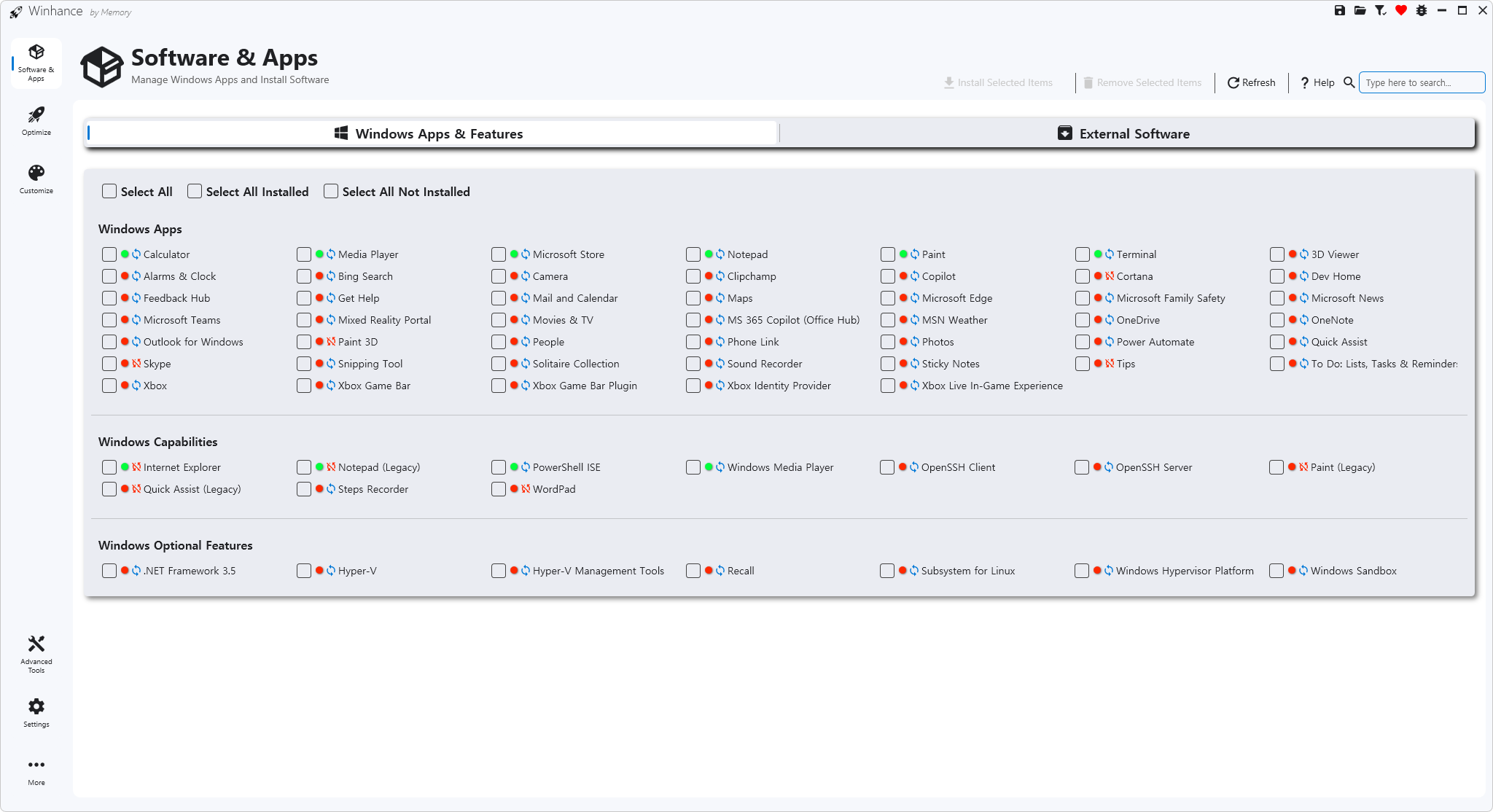This screenshot has height=812, width=1493.
Task: Check Select All Not Installed box
Action: [331, 191]
